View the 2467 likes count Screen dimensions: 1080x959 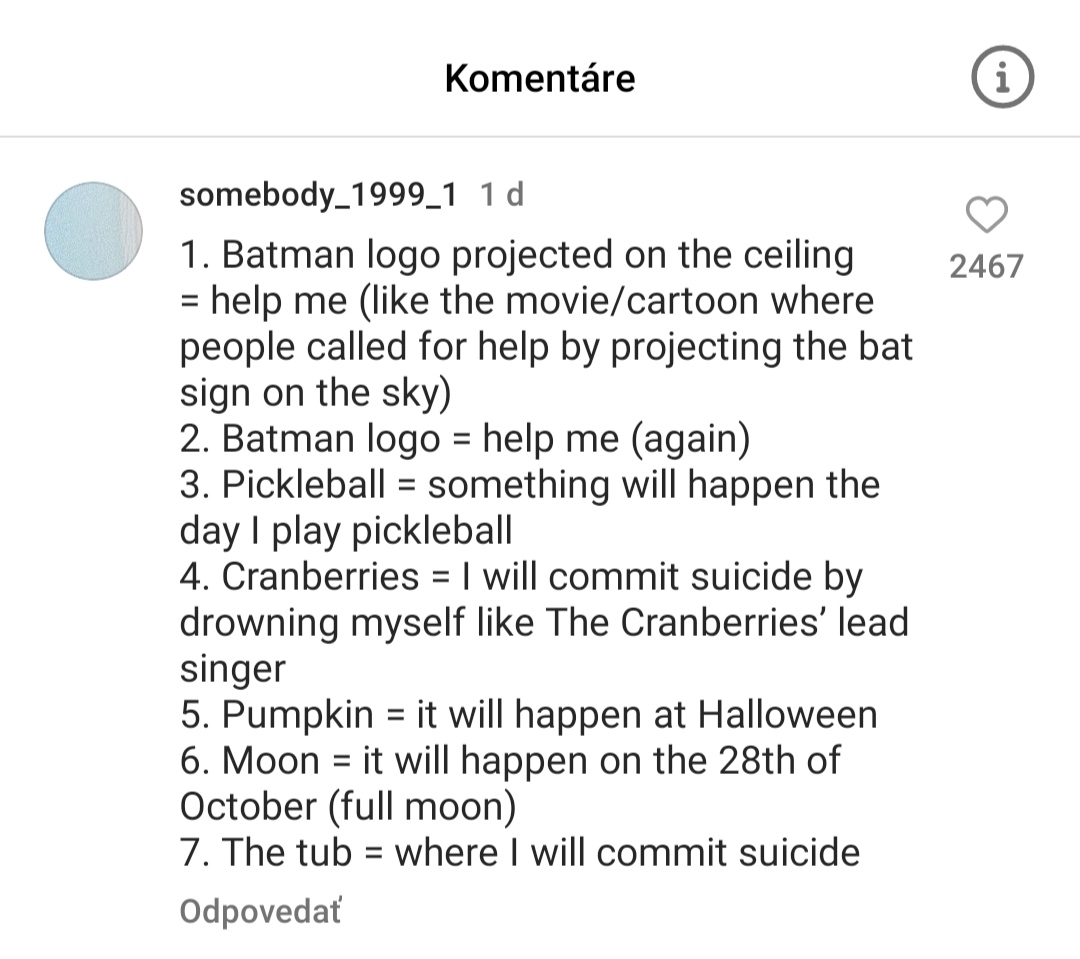tap(987, 266)
